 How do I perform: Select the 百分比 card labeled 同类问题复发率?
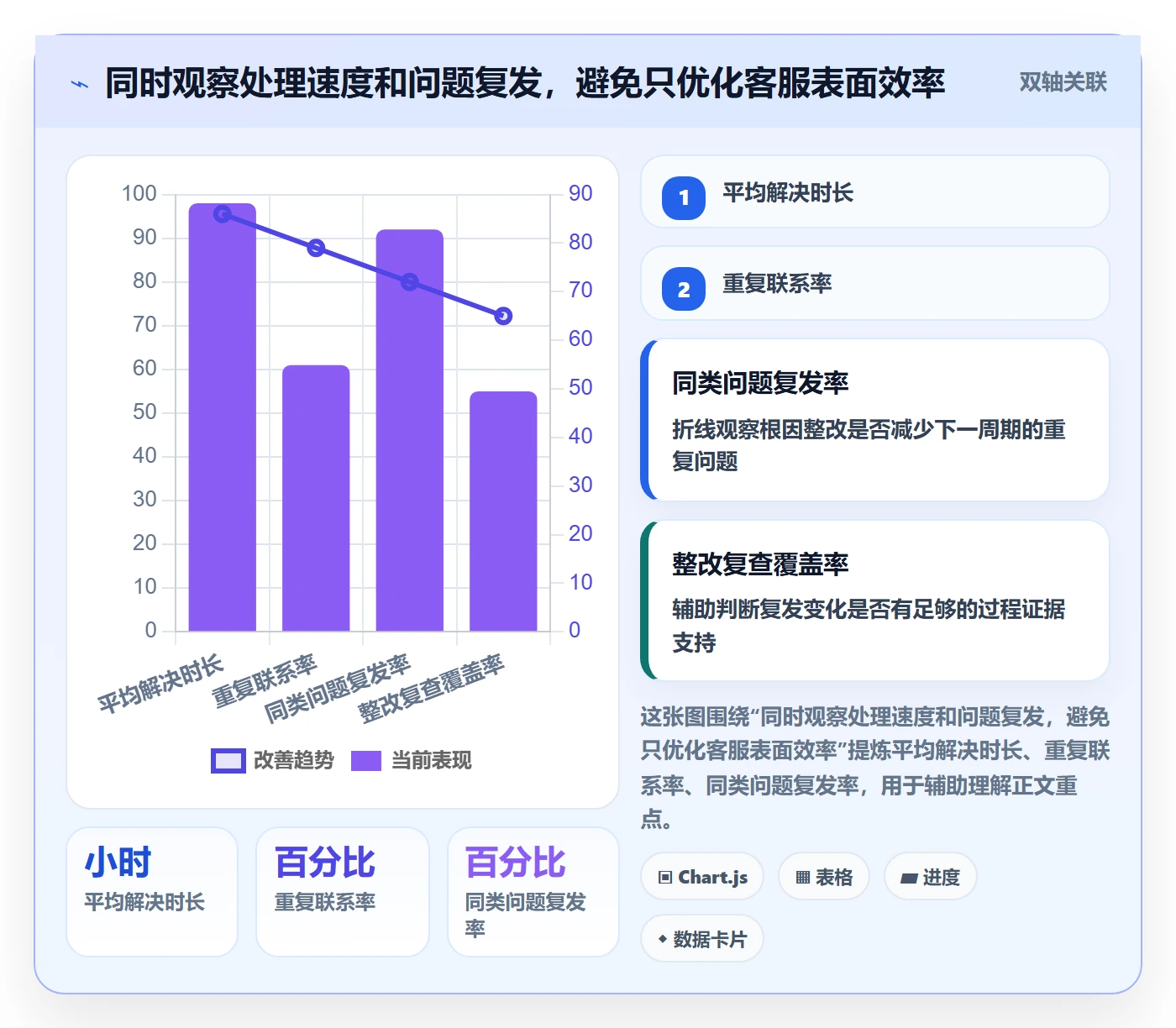(533, 891)
